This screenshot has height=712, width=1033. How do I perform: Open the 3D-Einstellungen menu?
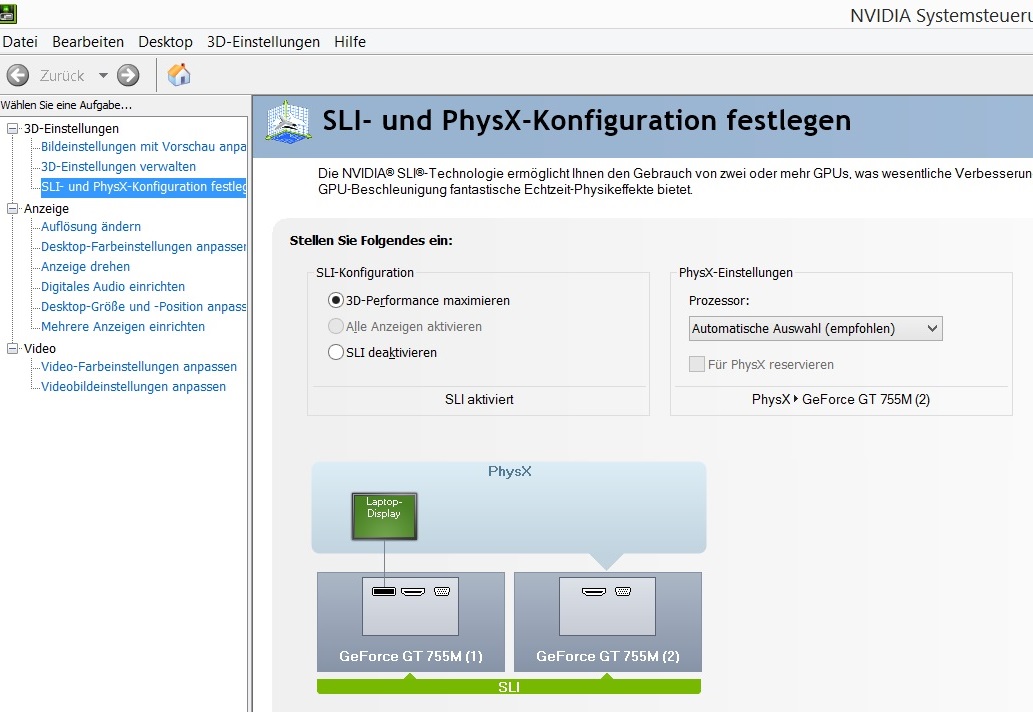(x=264, y=41)
